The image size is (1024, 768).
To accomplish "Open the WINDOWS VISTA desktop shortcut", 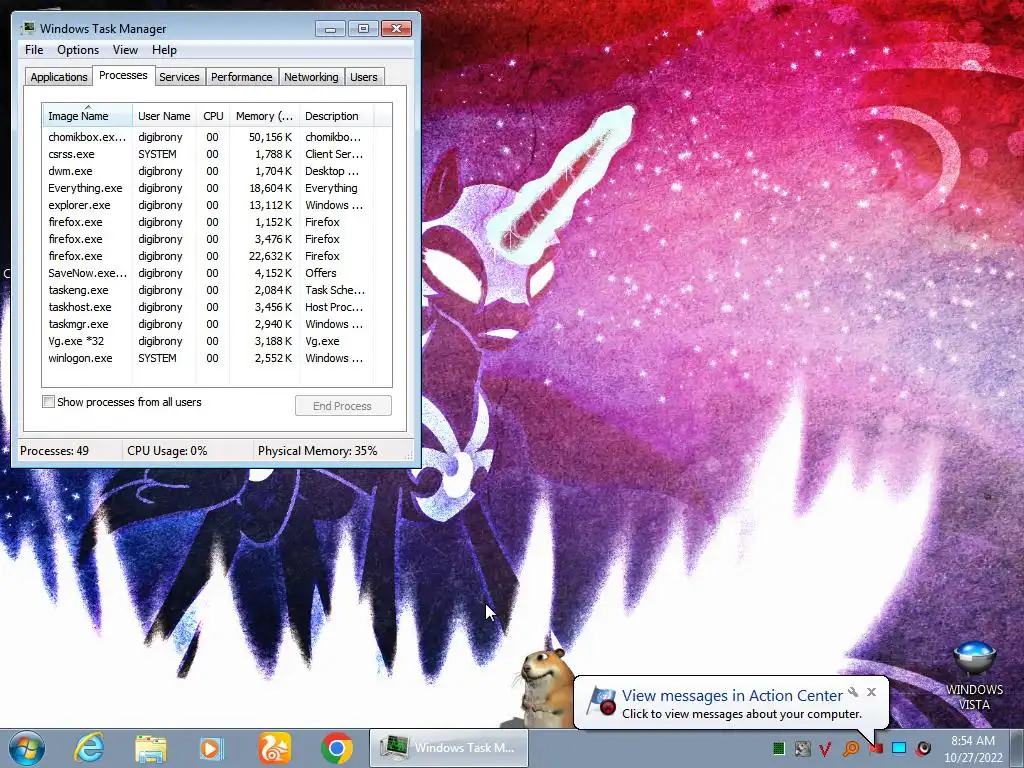I will (x=974, y=675).
